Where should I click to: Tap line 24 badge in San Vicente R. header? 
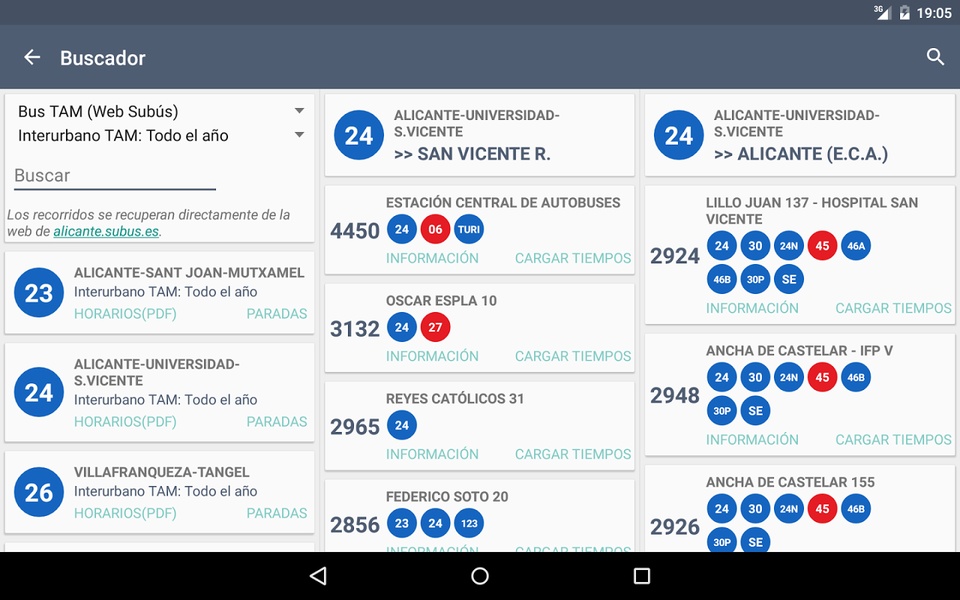359,135
